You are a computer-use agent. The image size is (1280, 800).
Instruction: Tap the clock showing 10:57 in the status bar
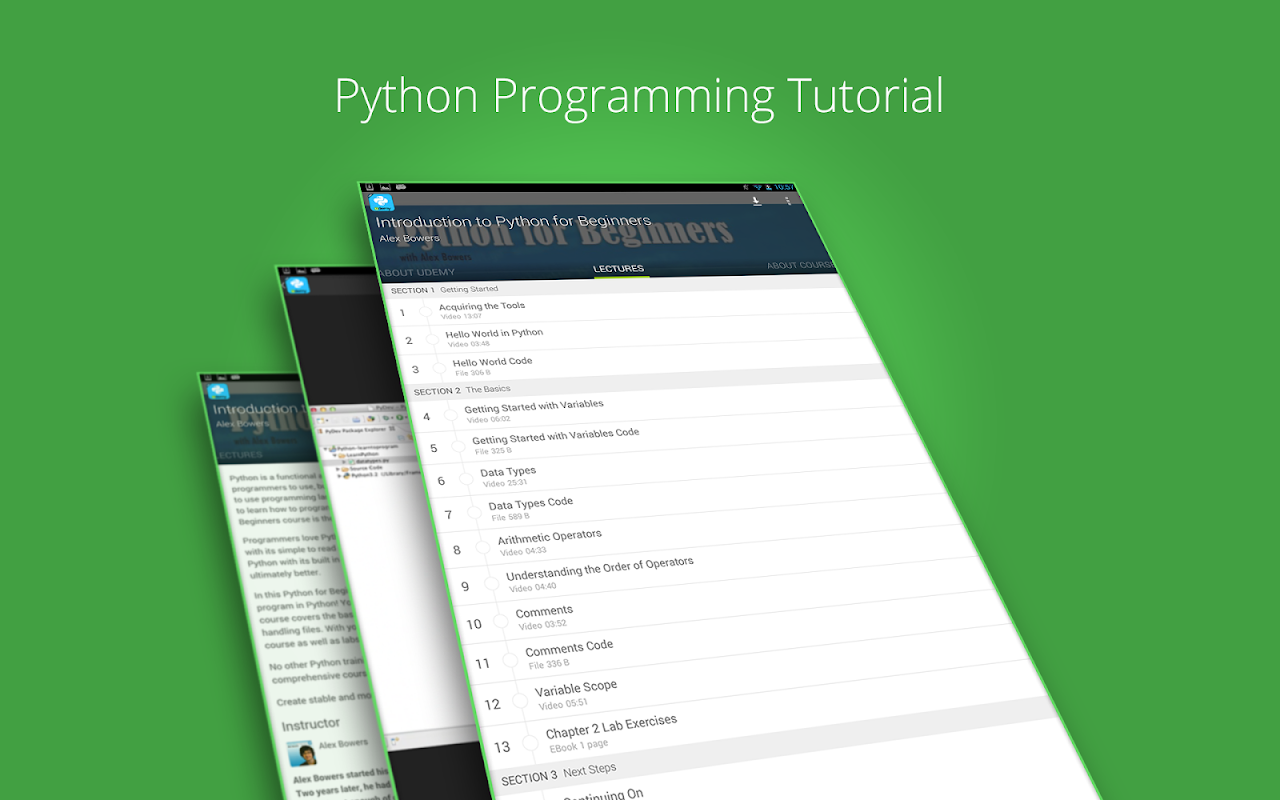[x=785, y=187]
